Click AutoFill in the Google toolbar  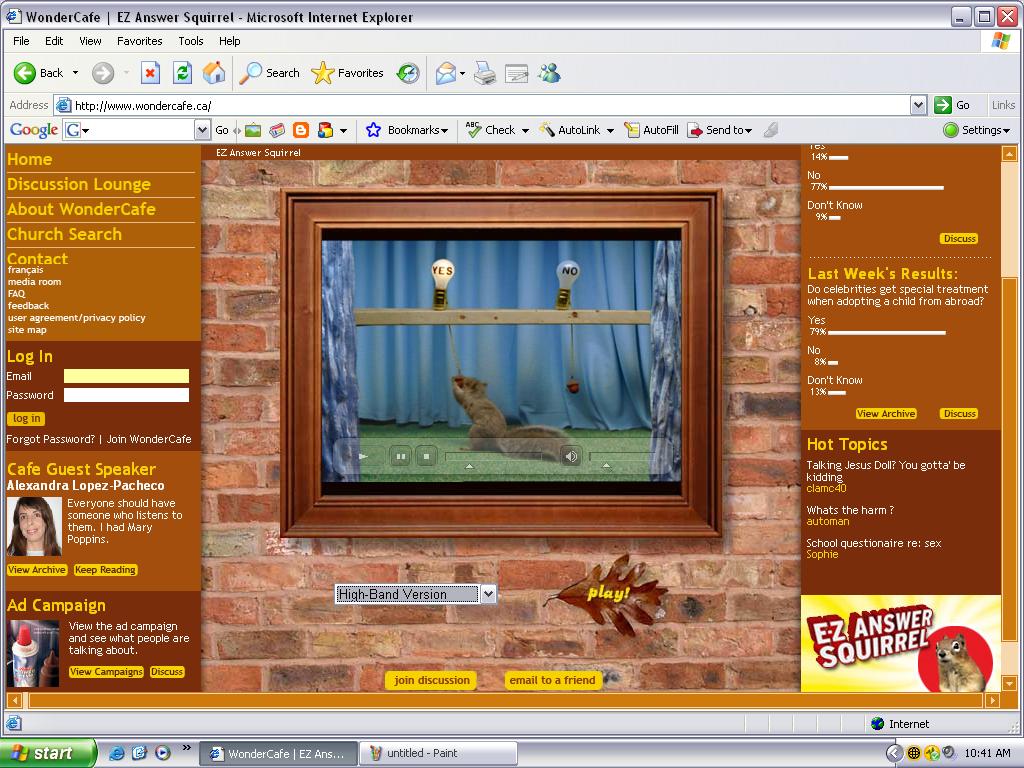[x=652, y=130]
